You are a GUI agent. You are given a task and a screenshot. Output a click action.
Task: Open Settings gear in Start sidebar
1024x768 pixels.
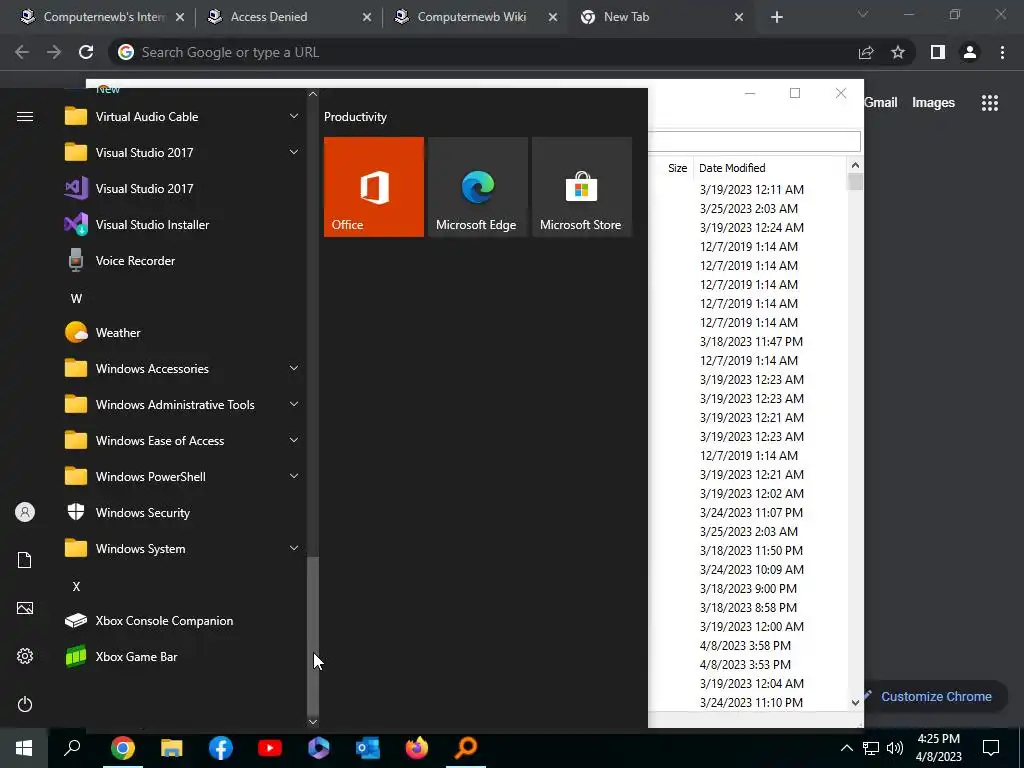pos(25,656)
